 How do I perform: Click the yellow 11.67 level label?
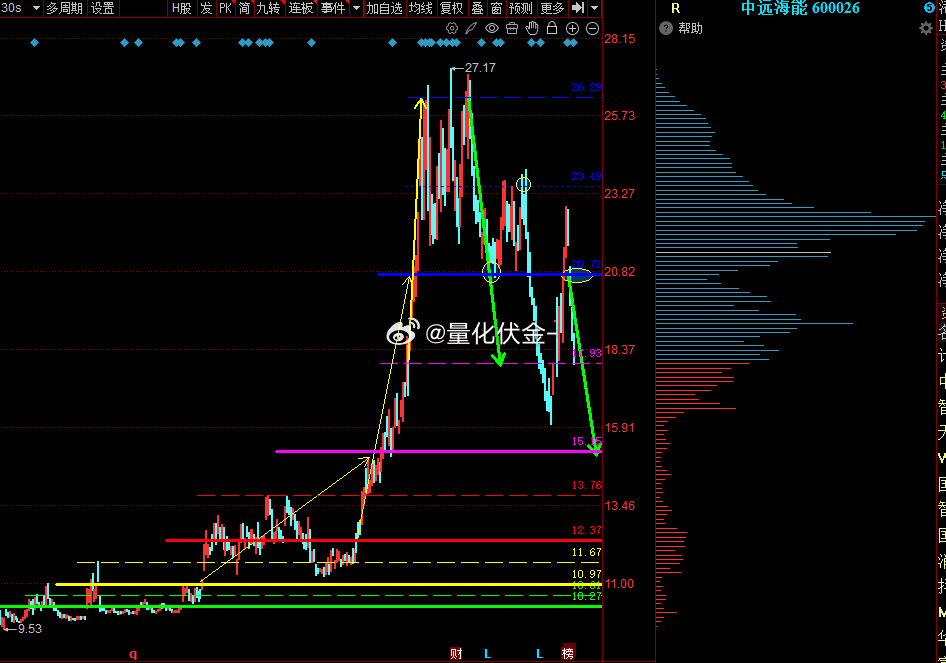pos(586,552)
